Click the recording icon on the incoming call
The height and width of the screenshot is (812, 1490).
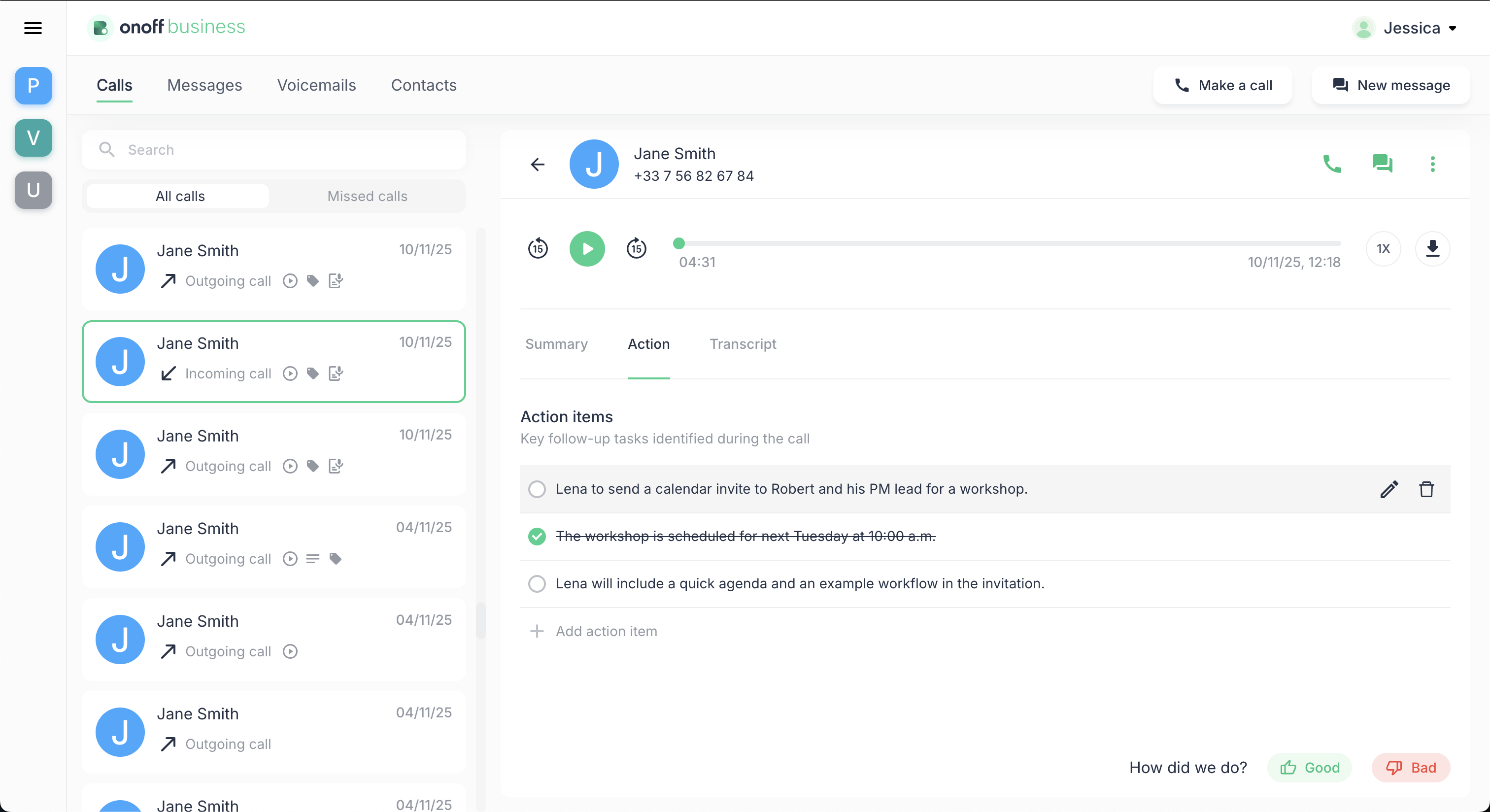click(290, 373)
